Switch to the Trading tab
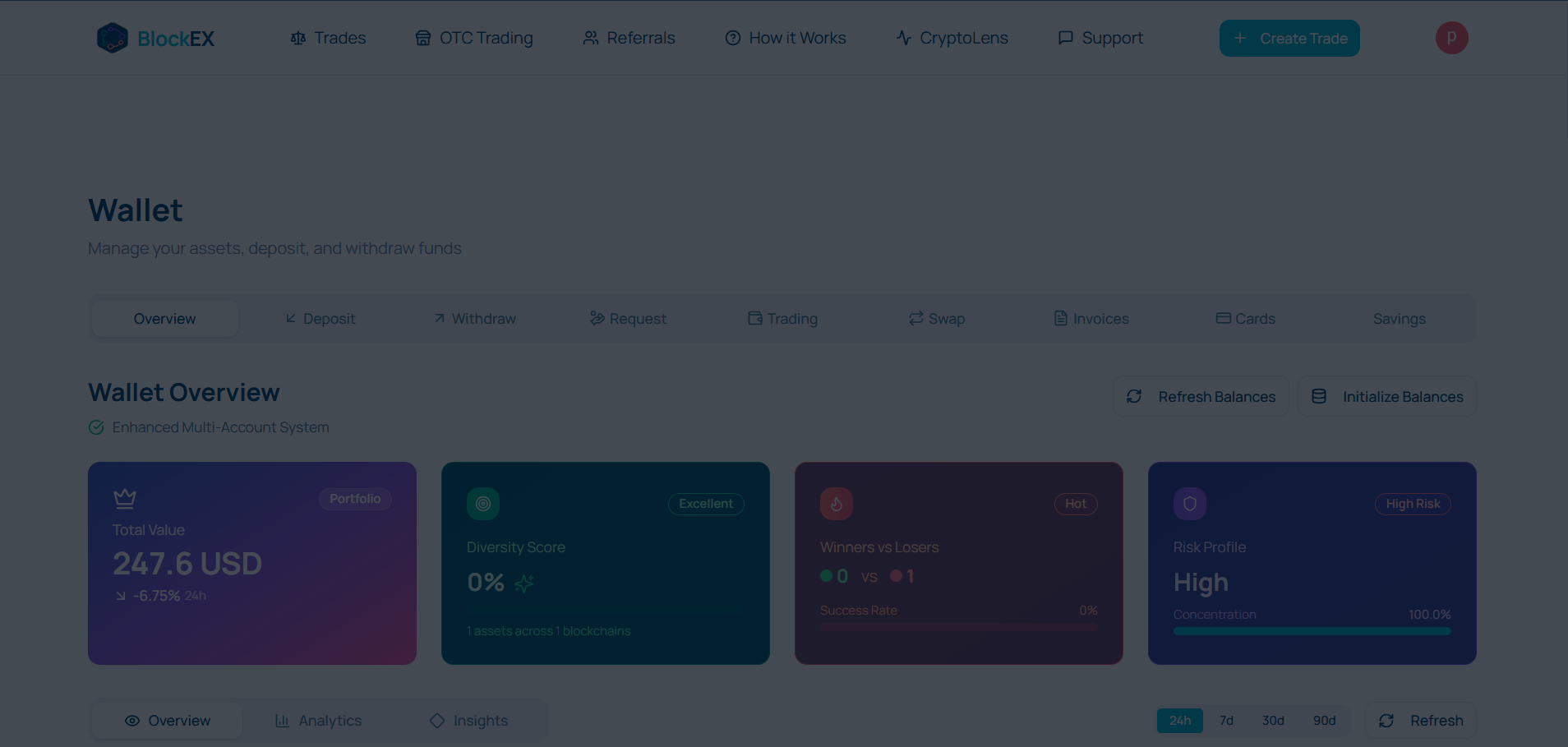Image resolution: width=1568 pixels, height=747 pixels. click(782, 319)
